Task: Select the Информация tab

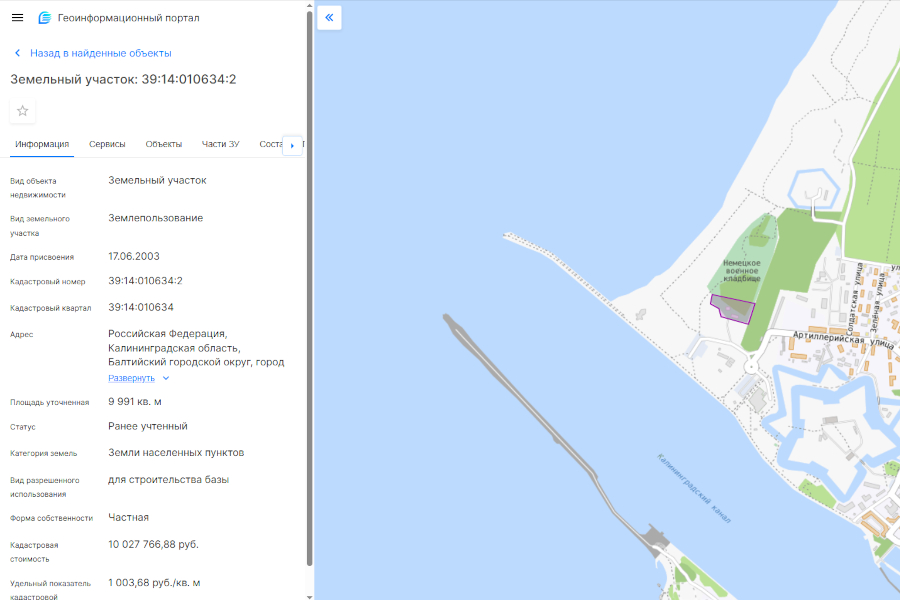Action: (x=42, y=144)
